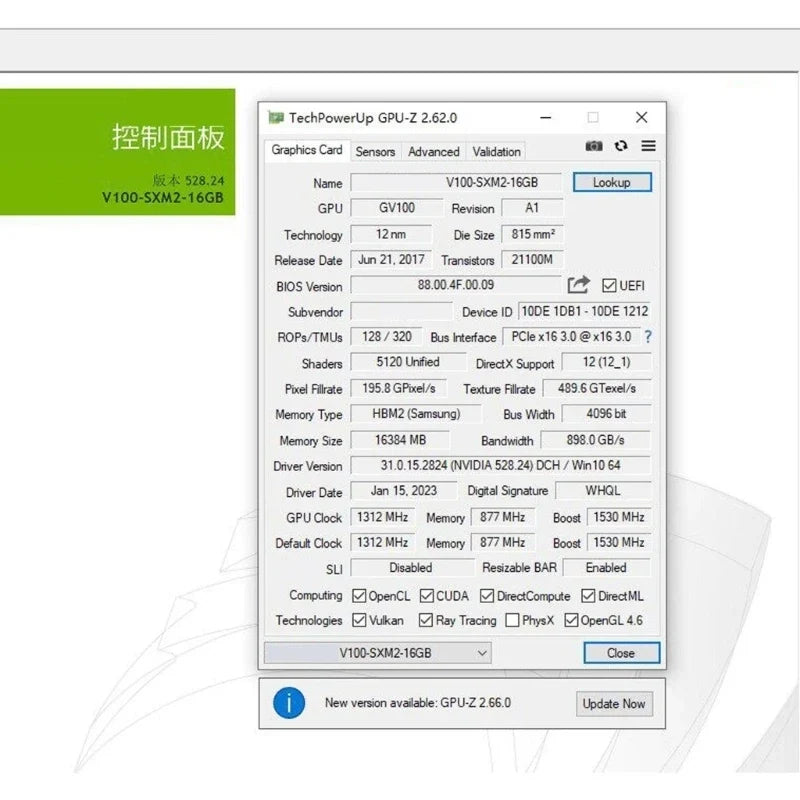Click the blue info icon in update notice
This screenshot has height=800, width=800.
pyautogui.click(x=289, y=703)
